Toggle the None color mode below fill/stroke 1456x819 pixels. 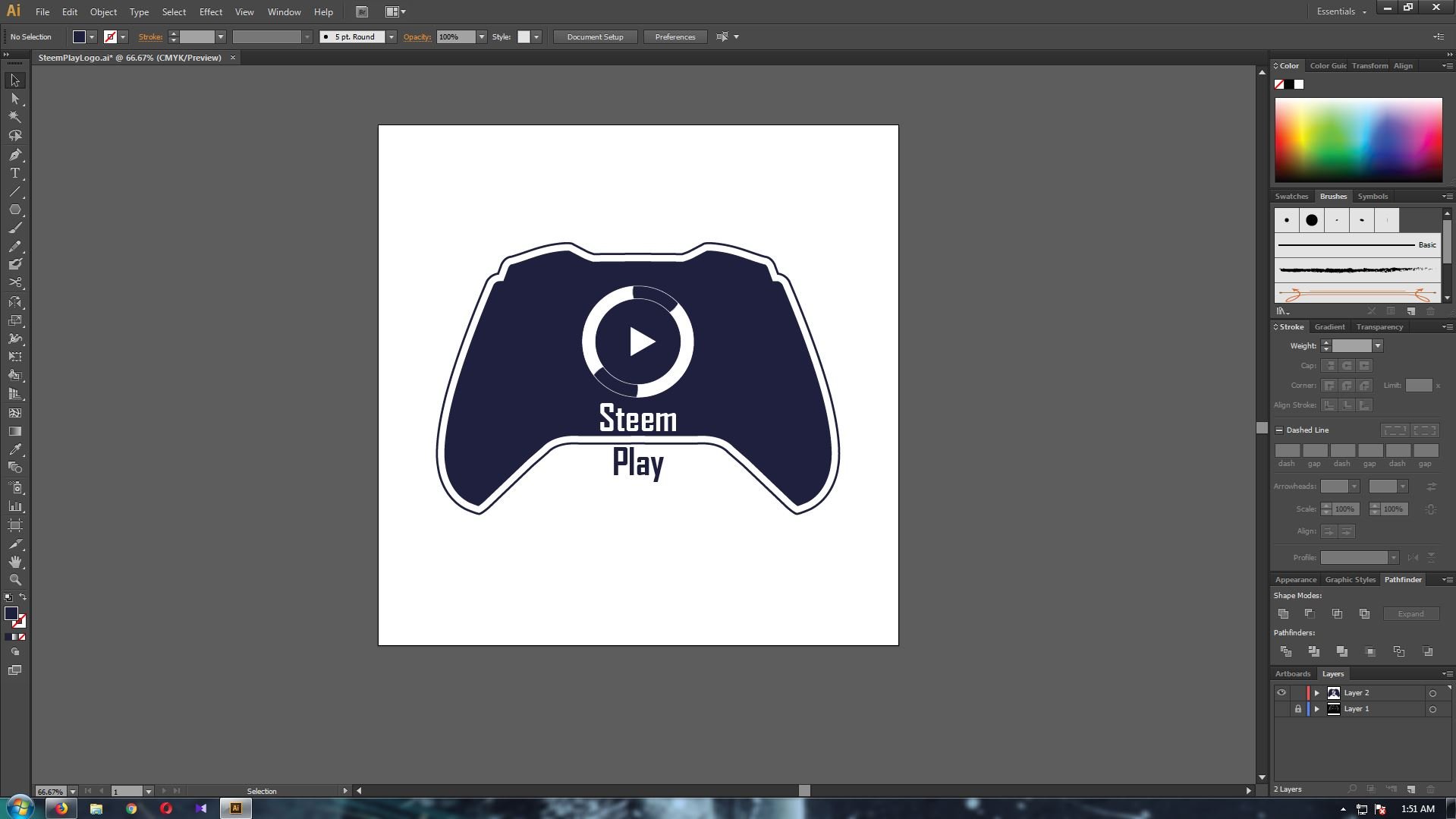[x=22, y=637]
